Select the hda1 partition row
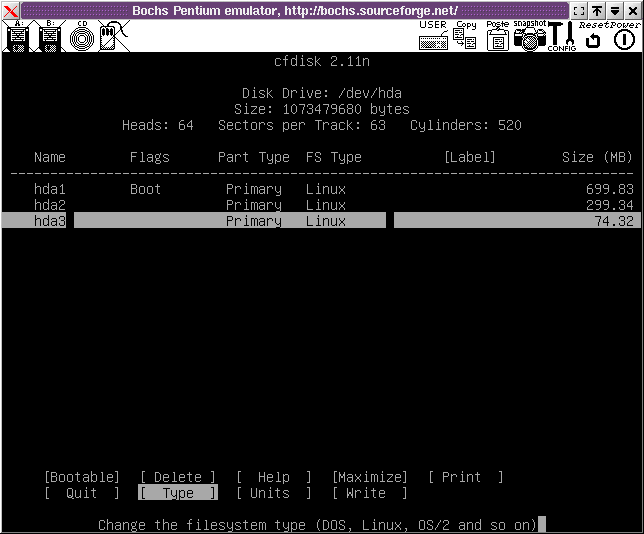This screenshot has width=644, height=534. (x=320, y=189)
